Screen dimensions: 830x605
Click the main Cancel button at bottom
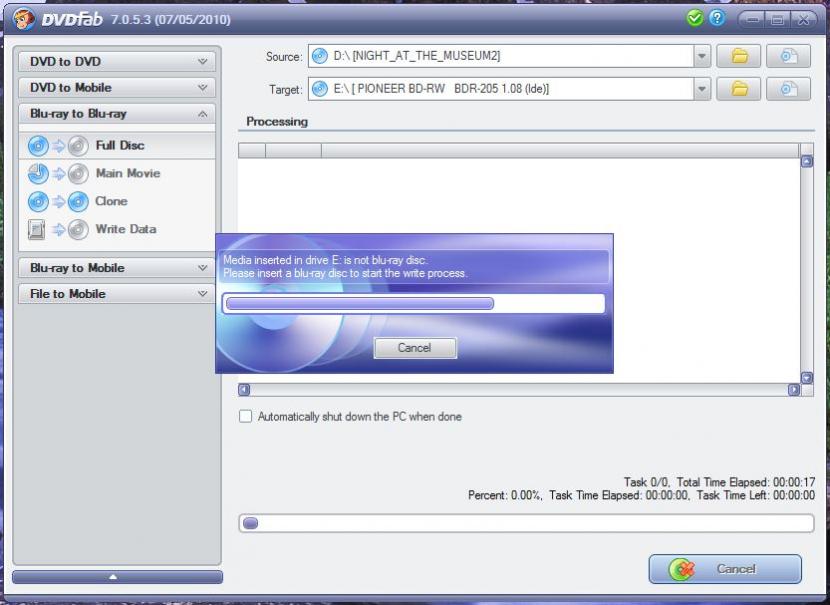tap(725, 569)
